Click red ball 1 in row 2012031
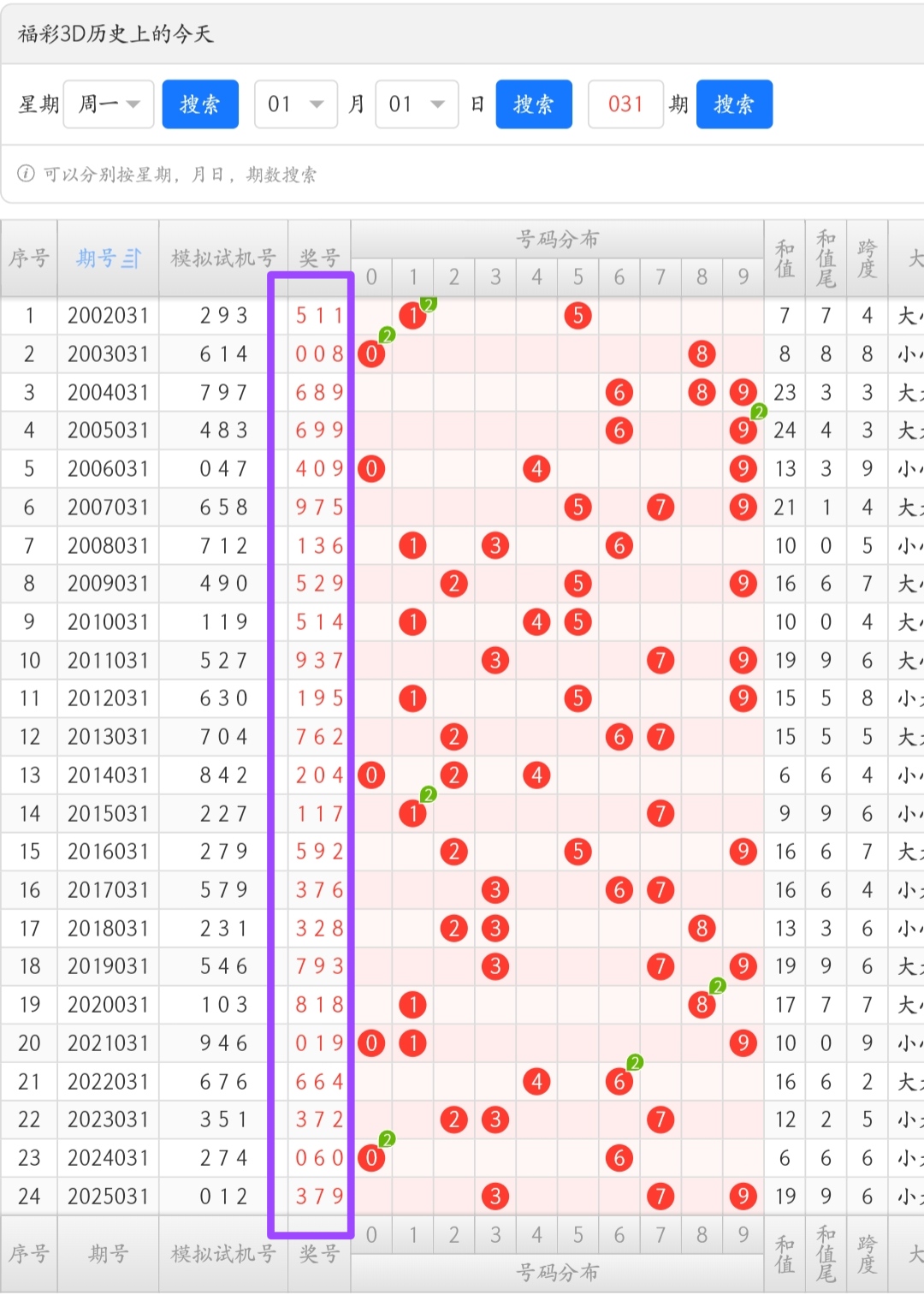The width and height of the screenshot is (924, 1301). pyautogui.click(x=413, y=698)
